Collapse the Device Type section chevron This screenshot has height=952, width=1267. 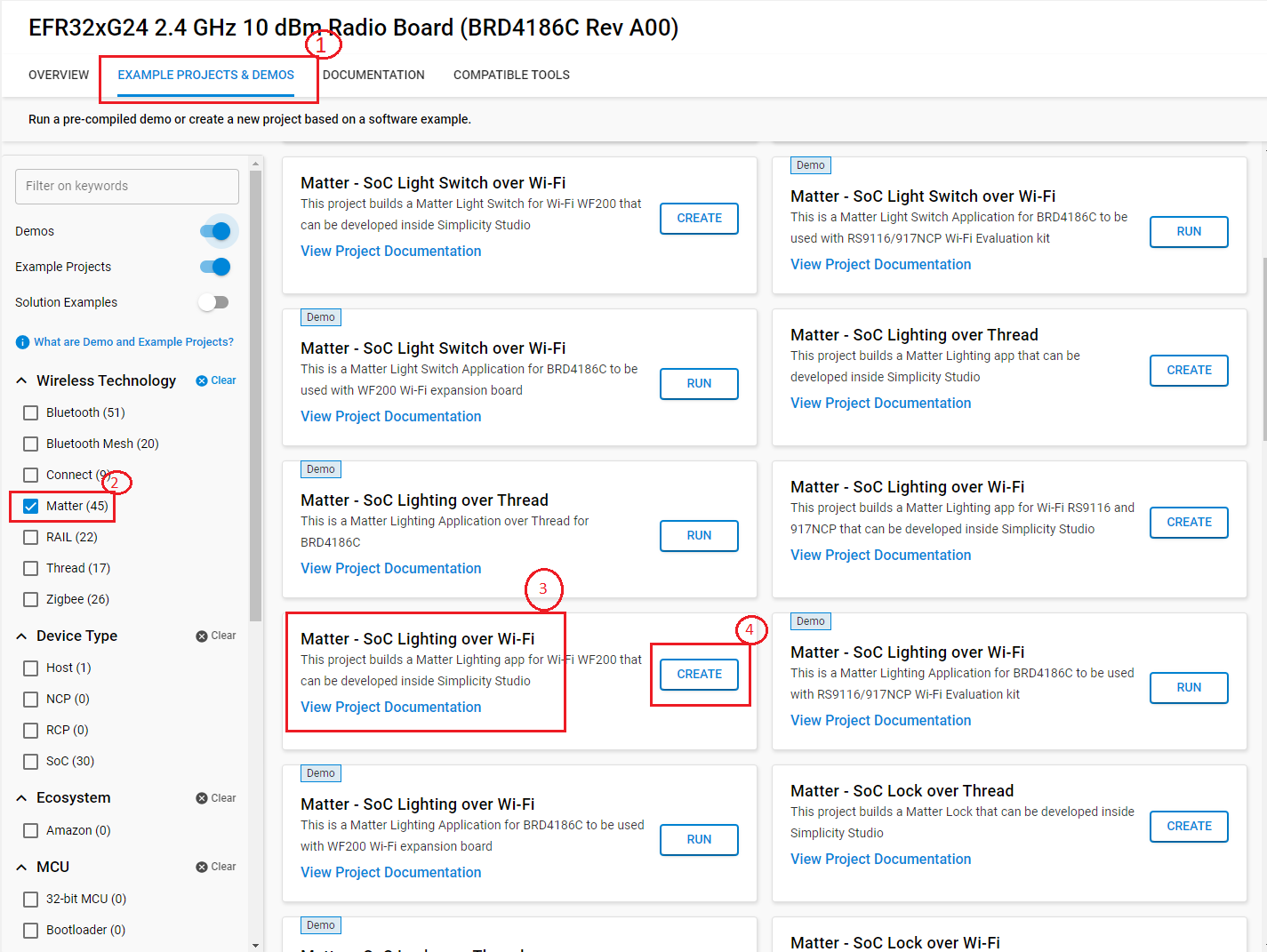[21, 636]
